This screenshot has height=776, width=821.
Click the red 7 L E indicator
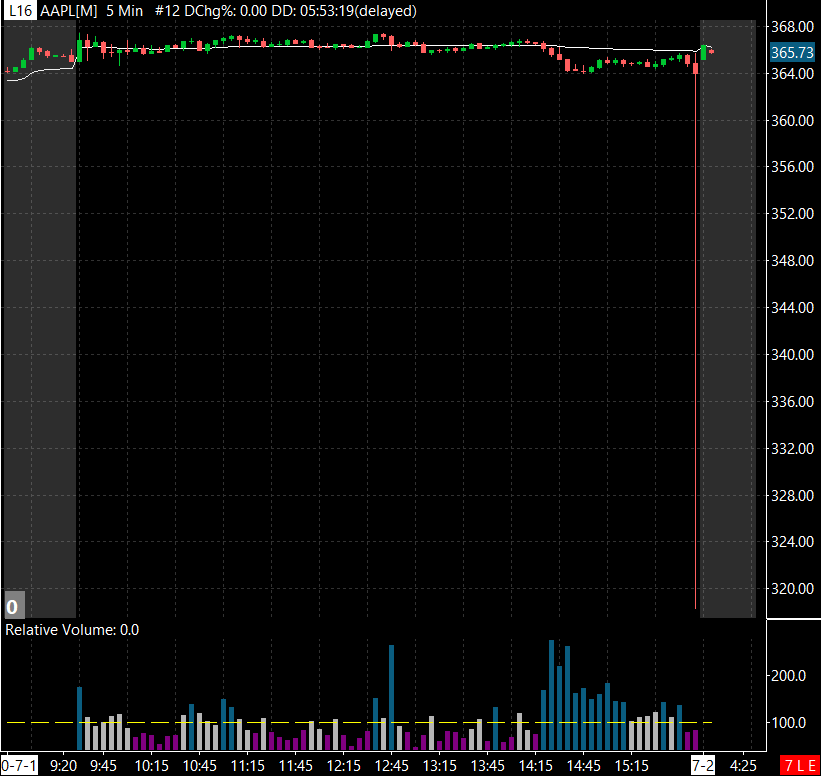pos(800,766)
